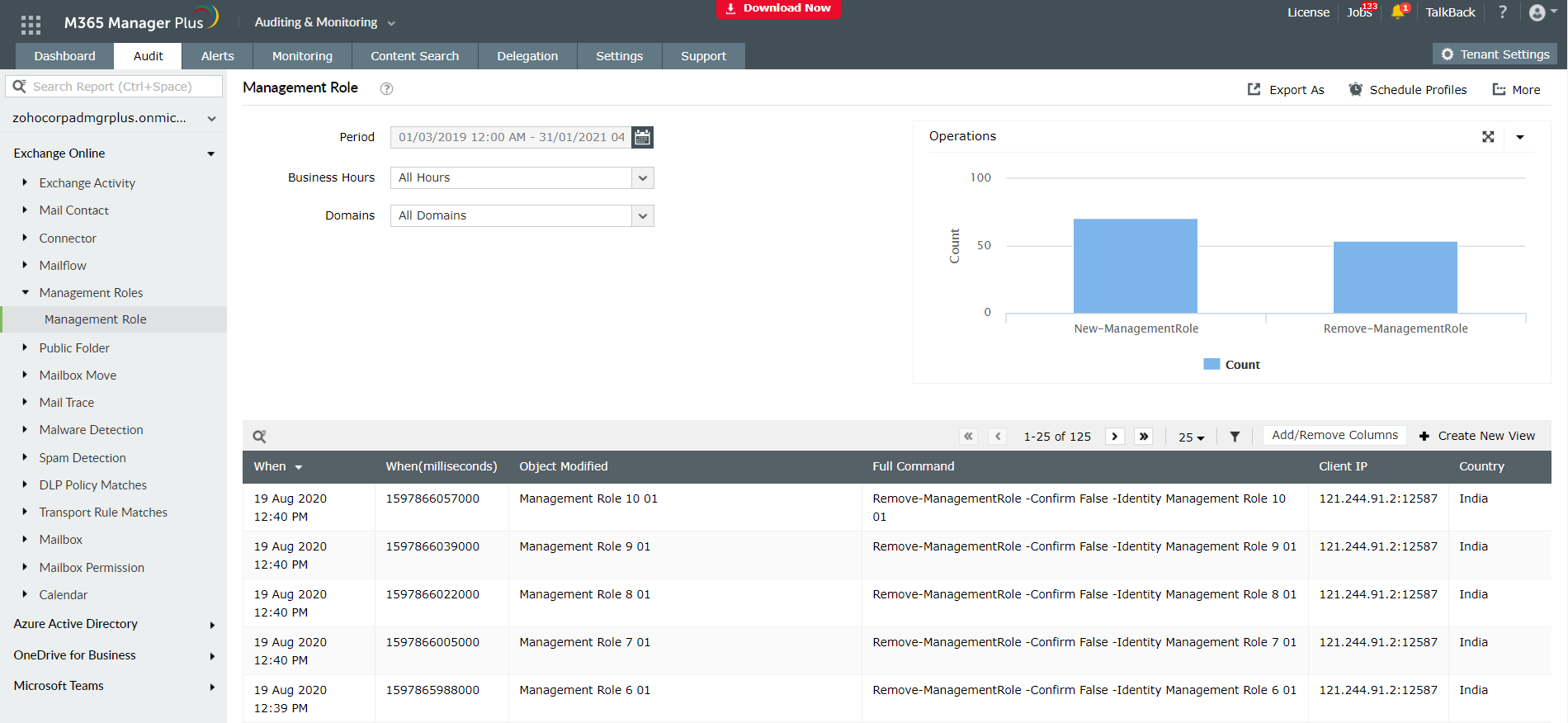
Task: Select the Management Role report
Action: 114,319
